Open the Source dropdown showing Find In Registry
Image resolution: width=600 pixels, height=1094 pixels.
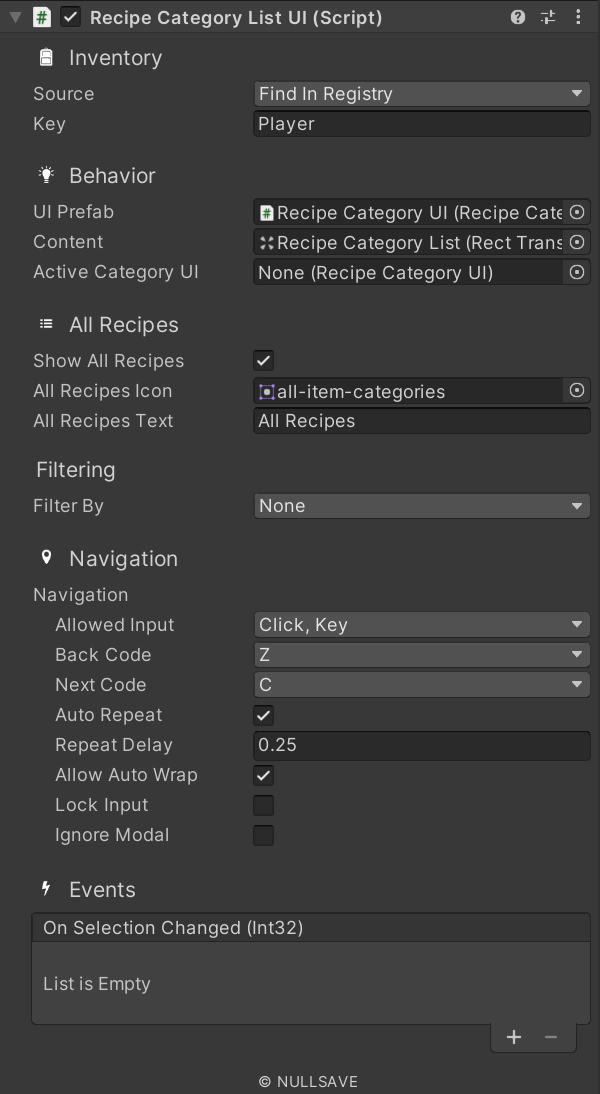[420, 93]
